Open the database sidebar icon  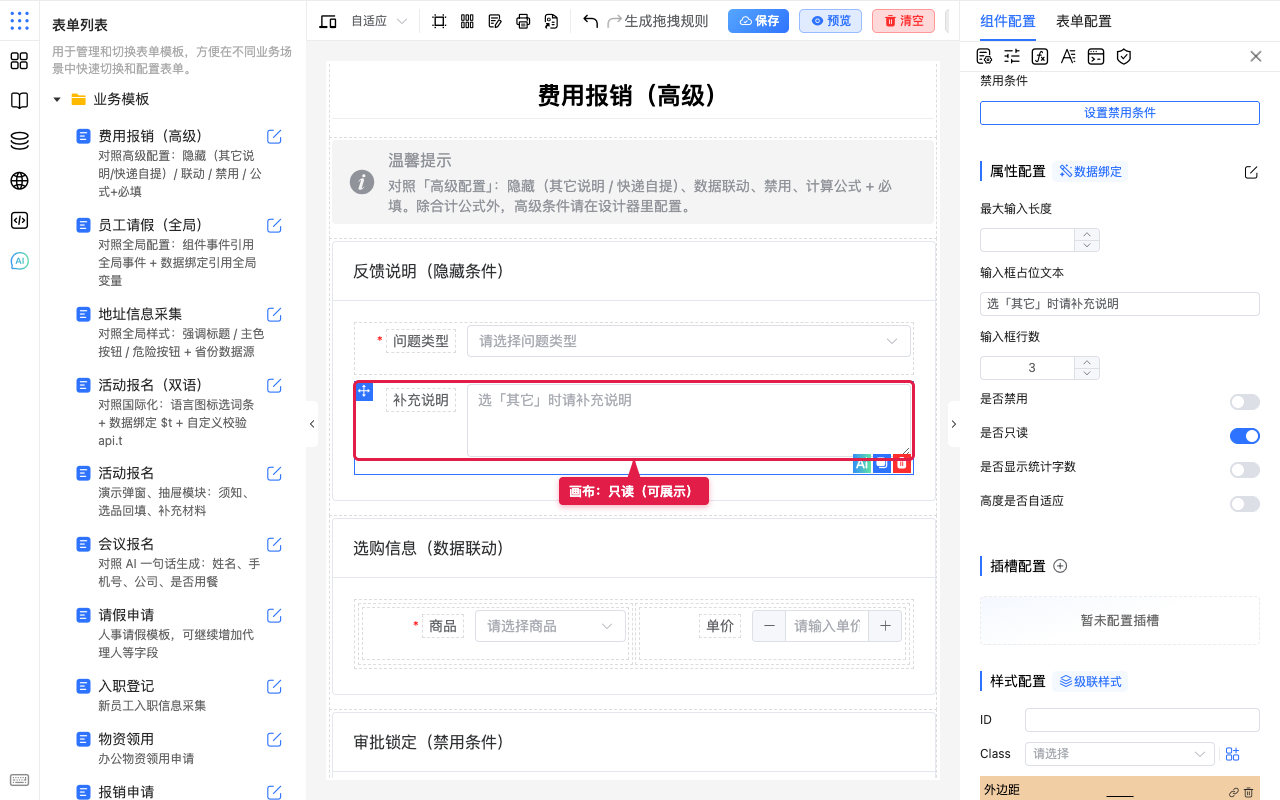tap(19, 141)
